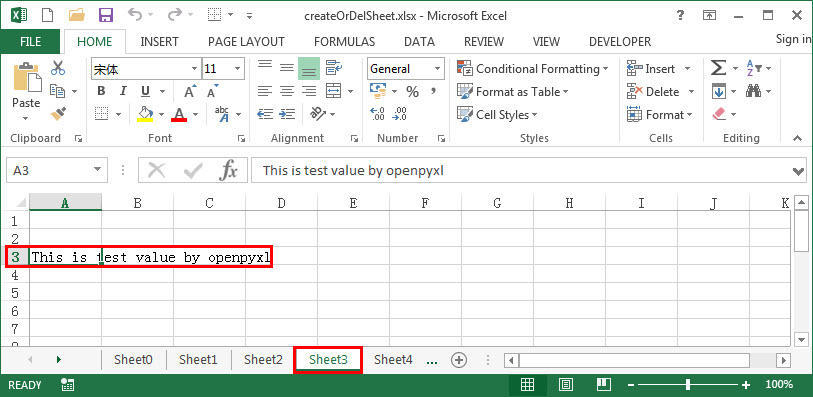Click the Save icon in quick access toolbar
Image resolution: width=813 pixels, height=397 pixels.
coord(106,15)
